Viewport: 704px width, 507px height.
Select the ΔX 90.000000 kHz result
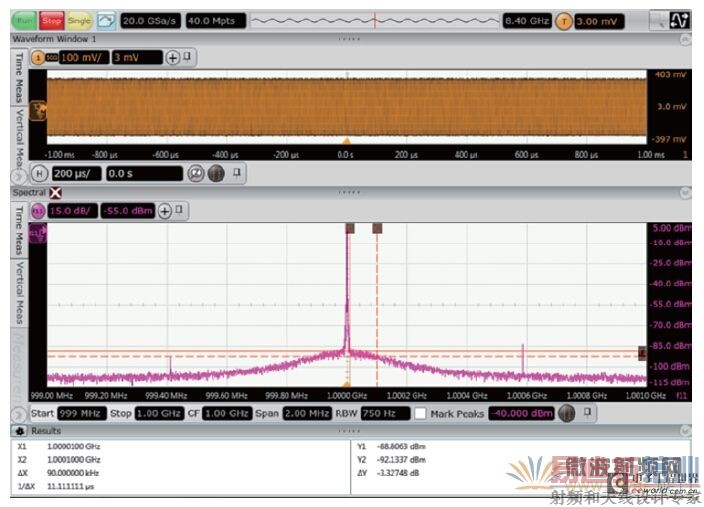click(58, 473)
